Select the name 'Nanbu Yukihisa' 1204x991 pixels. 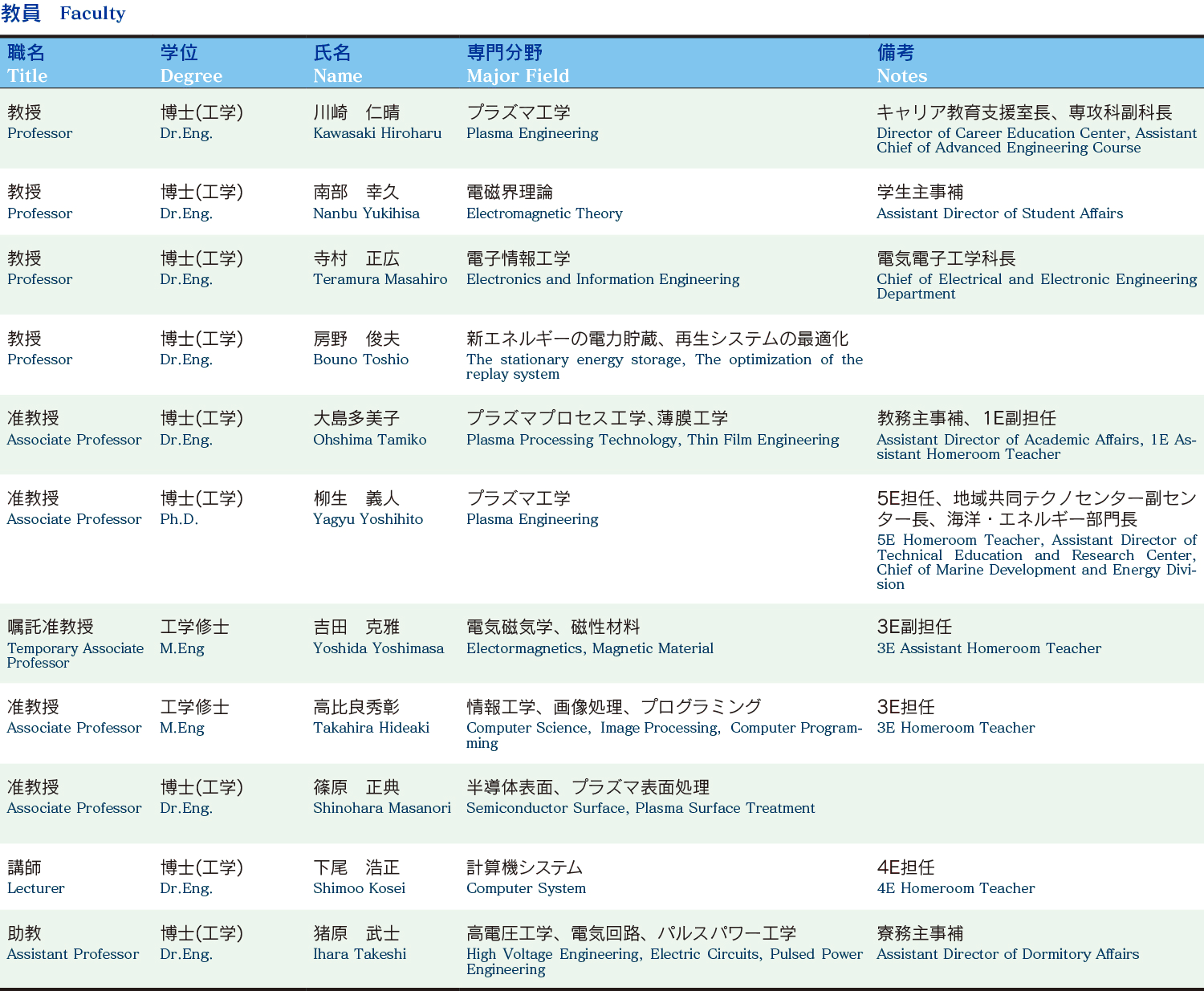coord(366,213)
